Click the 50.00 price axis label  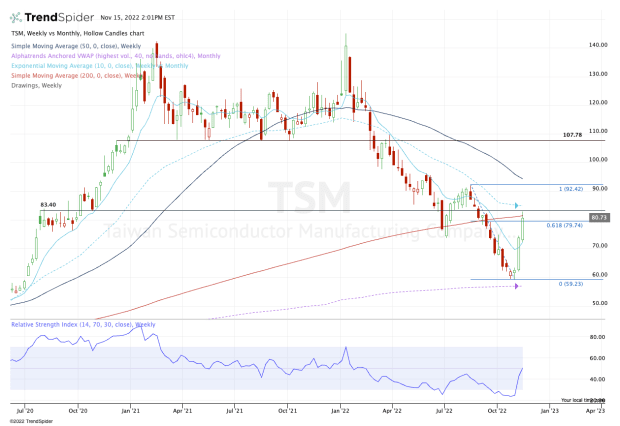pyautogui.click(x=599, y=303)
